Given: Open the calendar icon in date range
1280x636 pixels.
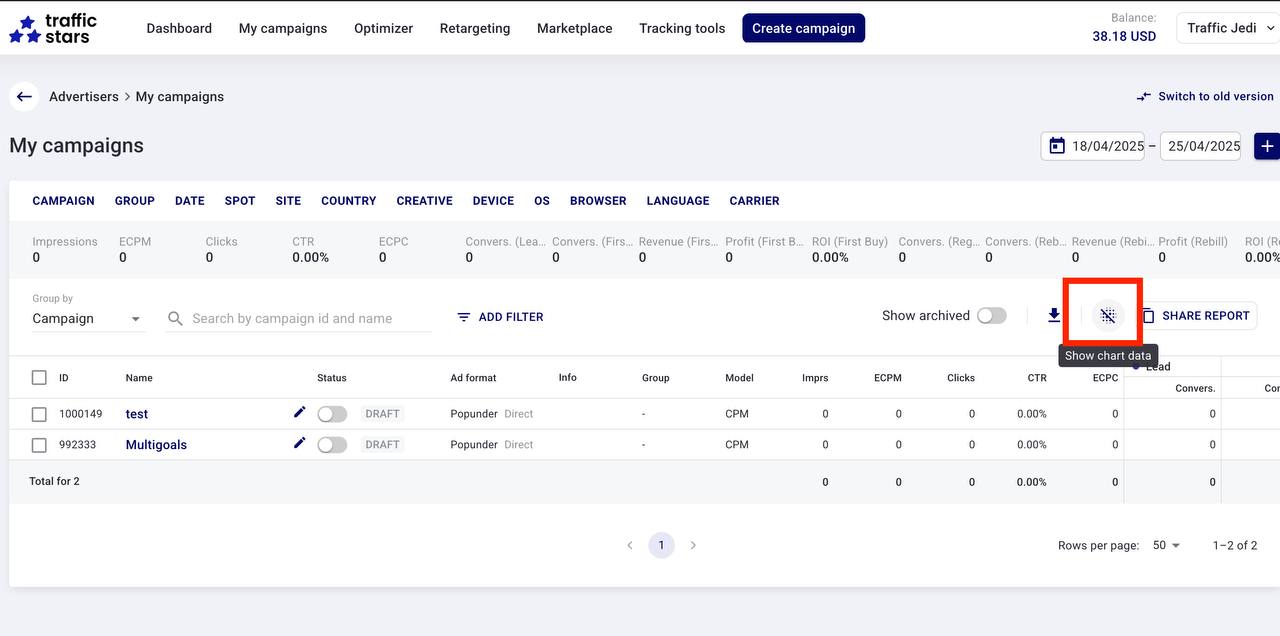Looking at the screenshot, I should [x=1057, y=146].
